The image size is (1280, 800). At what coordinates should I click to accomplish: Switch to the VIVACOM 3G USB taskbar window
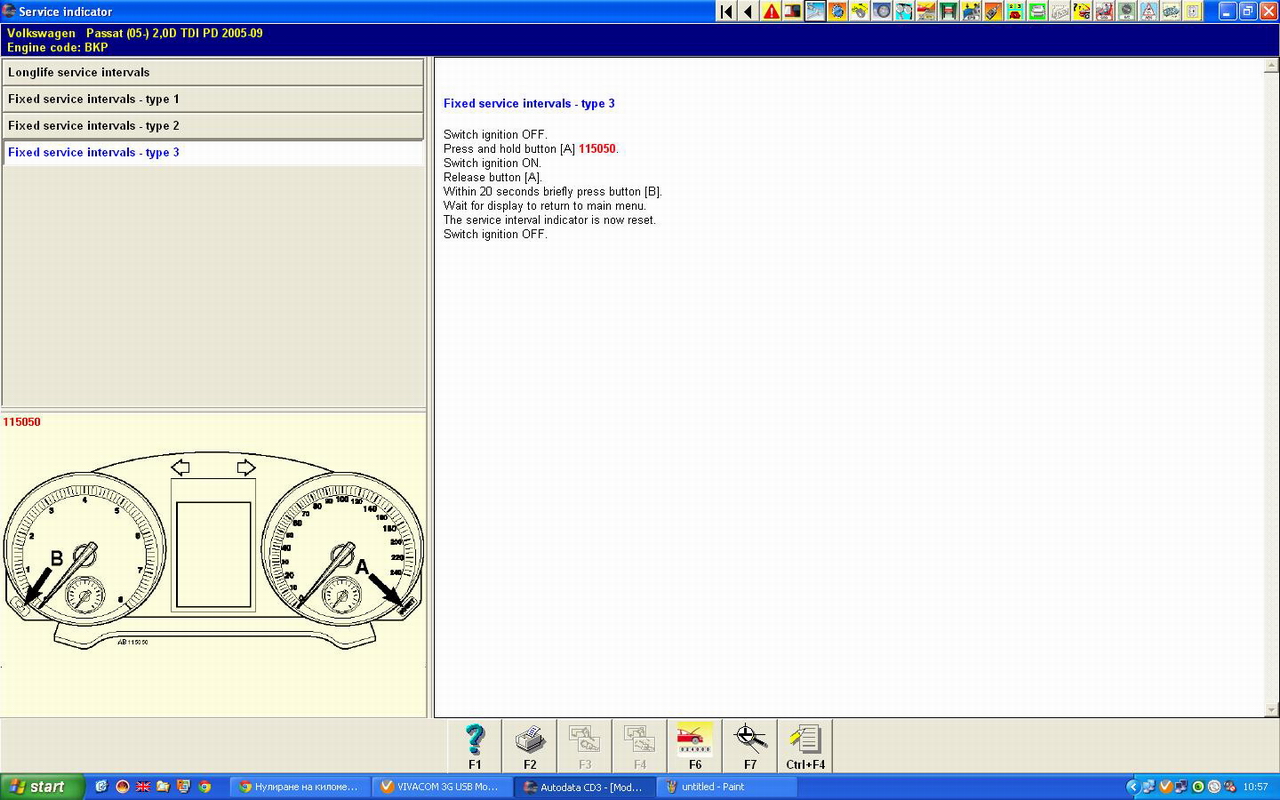click(x=441, y=787)
